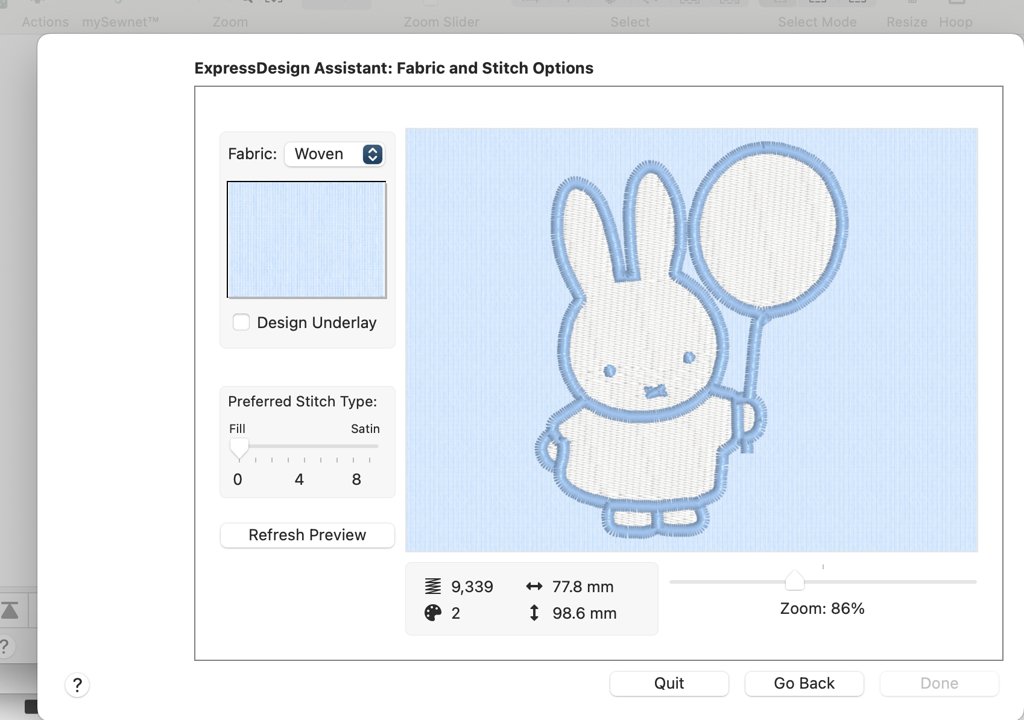Enable the Design Underlay checkbox
The height and width of the screenshot is (720, 1024).
(x=241, y=322)
